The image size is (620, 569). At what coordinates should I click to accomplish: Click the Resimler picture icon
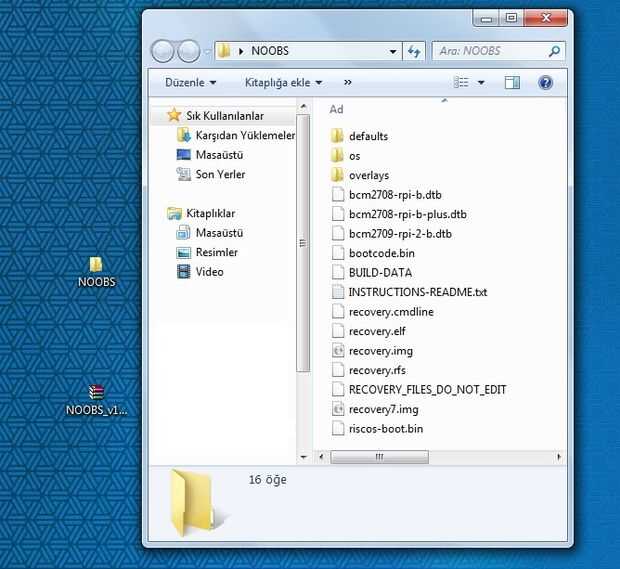click(183, 252)
